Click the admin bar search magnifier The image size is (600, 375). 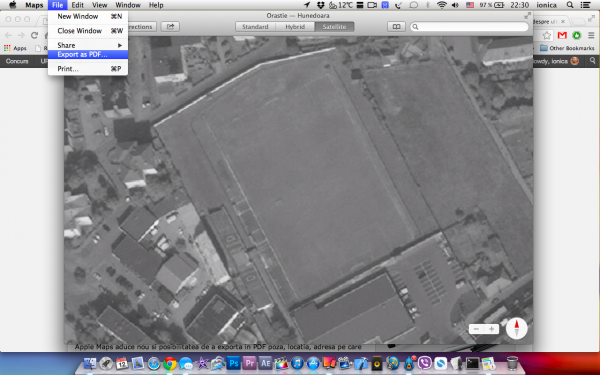click(592, 60)
